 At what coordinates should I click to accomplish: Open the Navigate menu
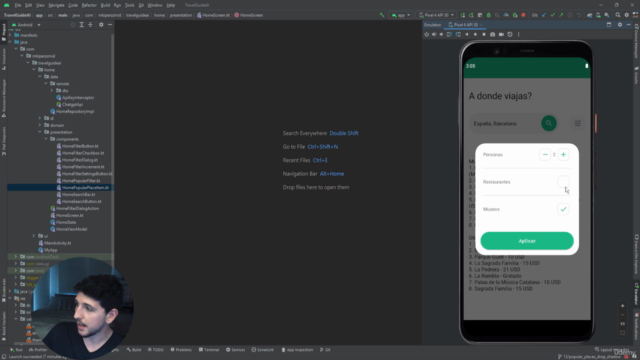point(56,5)
